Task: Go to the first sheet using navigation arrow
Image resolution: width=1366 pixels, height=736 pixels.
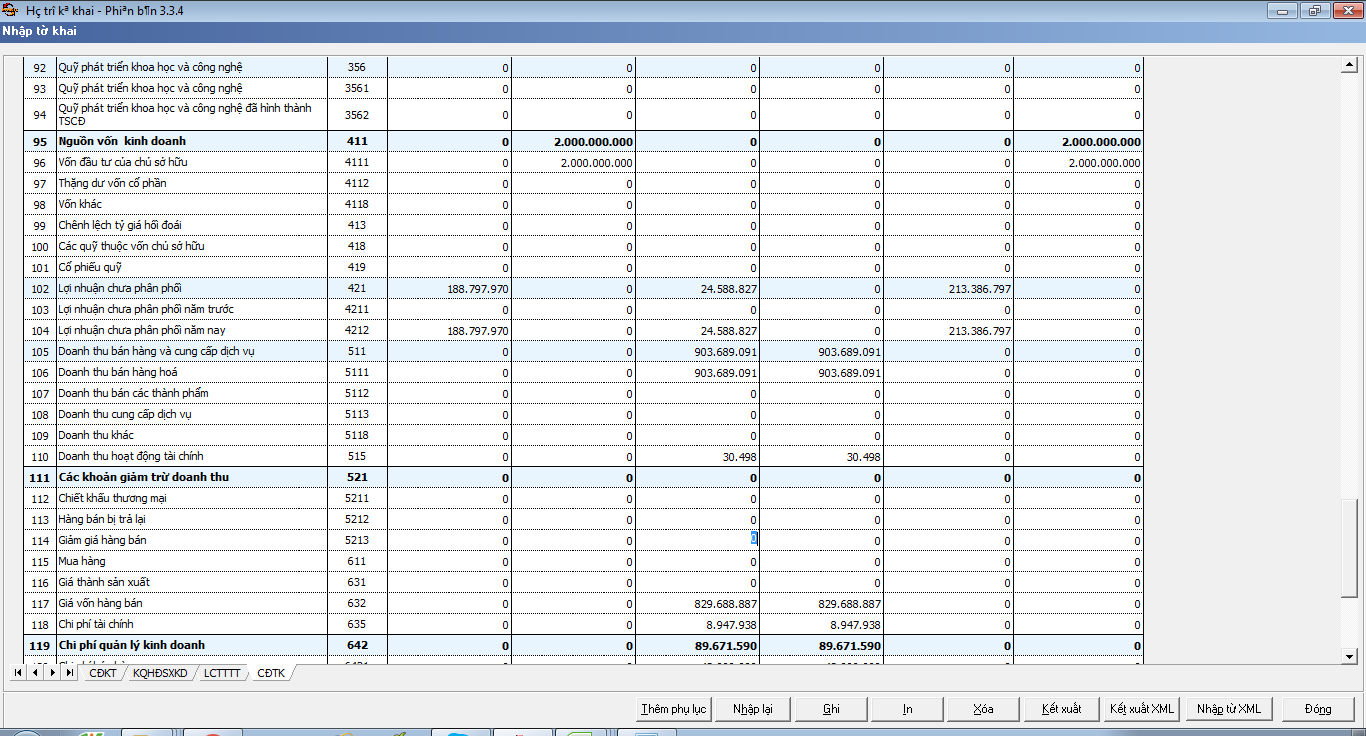Action: 19,673
